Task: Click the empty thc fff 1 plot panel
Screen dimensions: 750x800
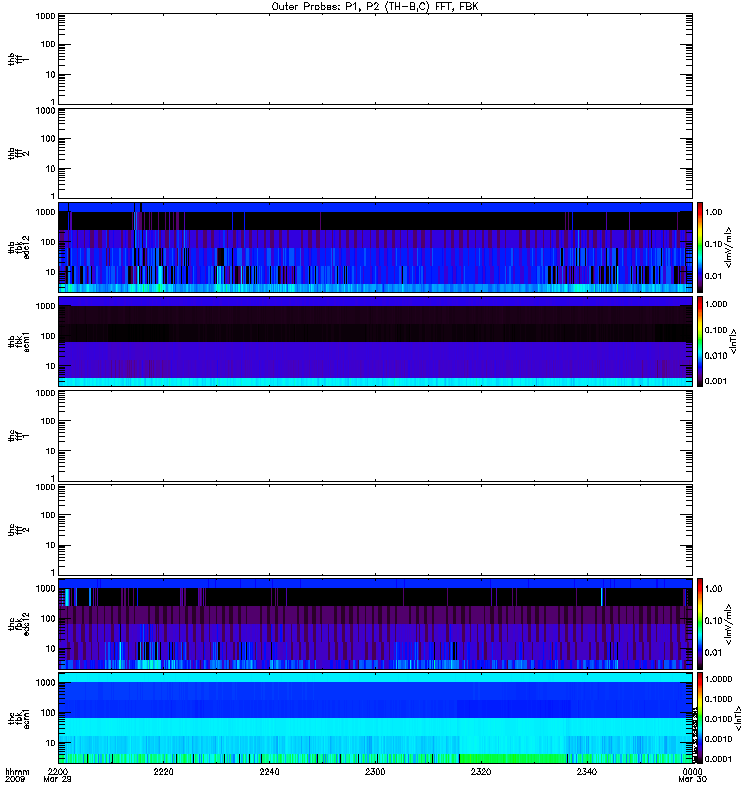Action: [x=376, y=436]
